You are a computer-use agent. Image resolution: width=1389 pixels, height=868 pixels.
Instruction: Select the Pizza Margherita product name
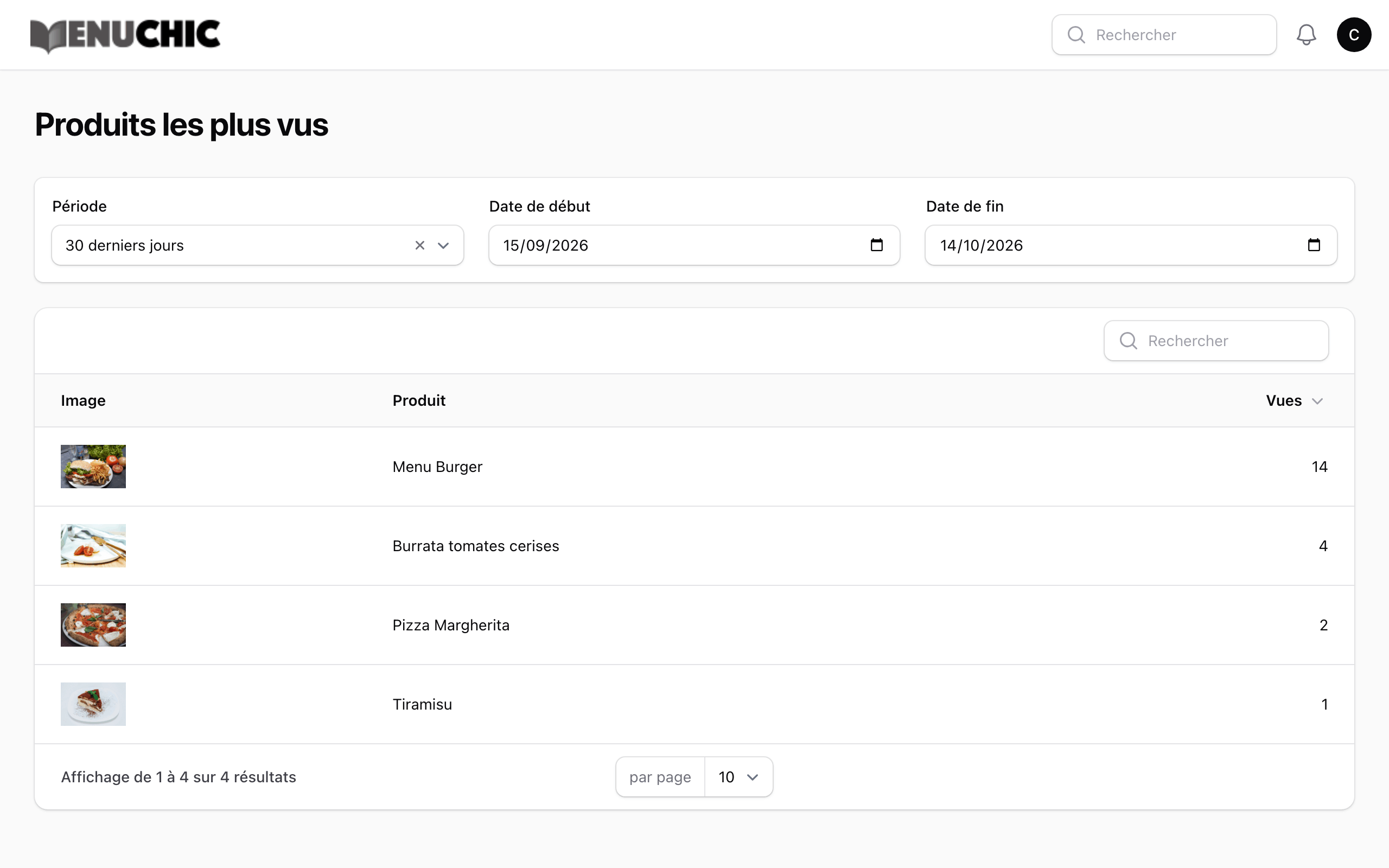(x=451, y=625)
